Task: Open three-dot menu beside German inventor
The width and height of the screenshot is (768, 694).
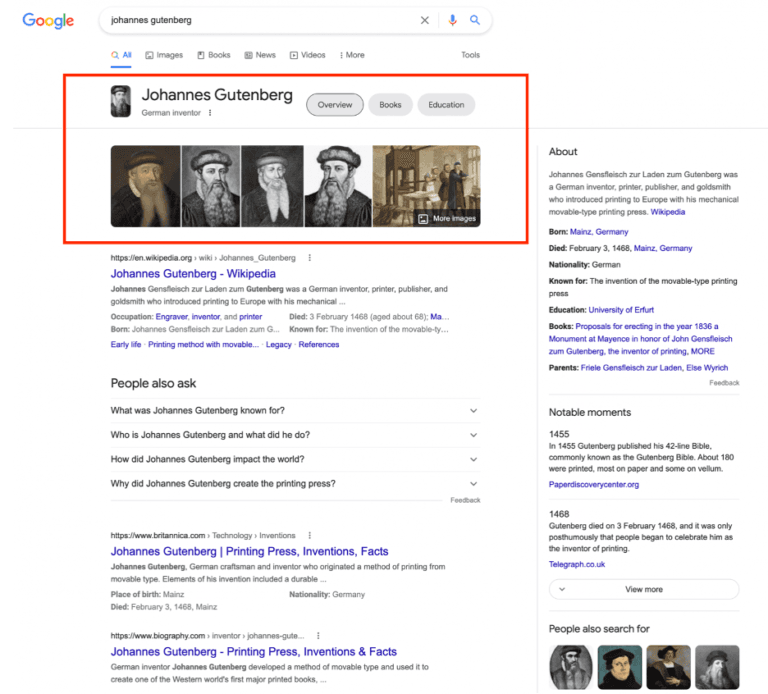Action: tap(210, 113)
